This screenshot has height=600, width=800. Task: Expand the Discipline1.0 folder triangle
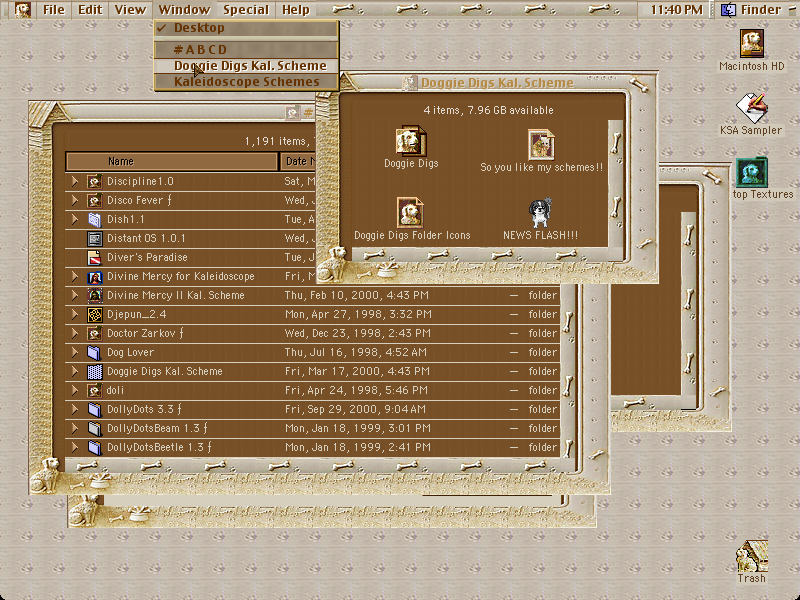[74, 181]
